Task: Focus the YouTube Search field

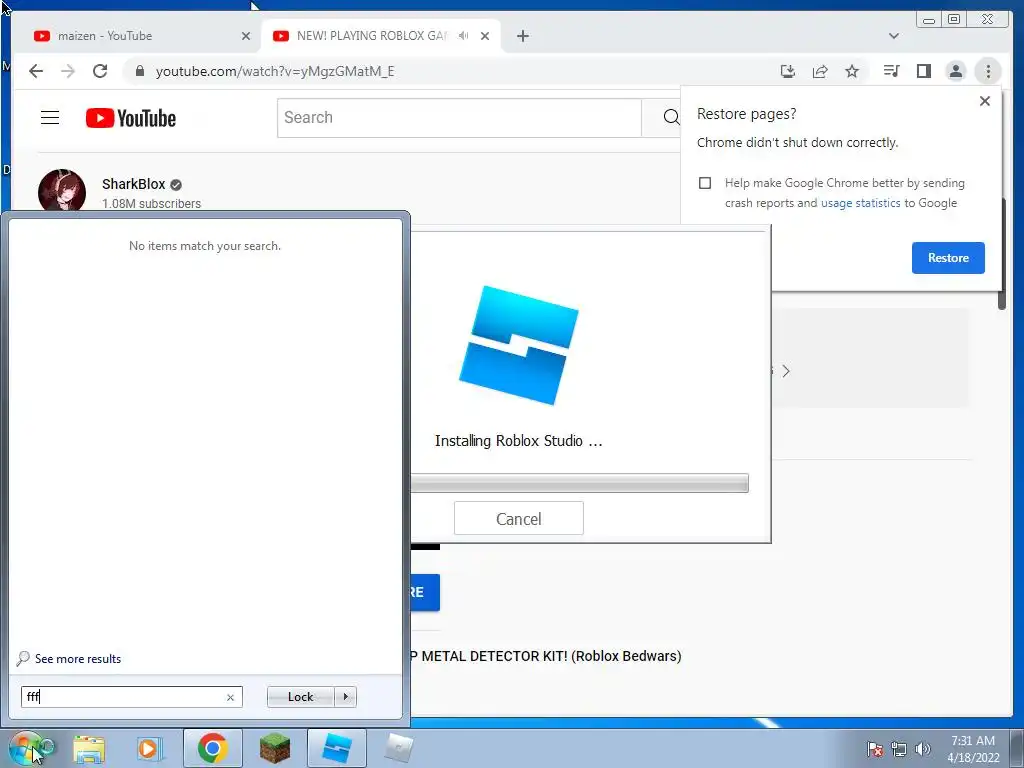Action: [459, 118]
